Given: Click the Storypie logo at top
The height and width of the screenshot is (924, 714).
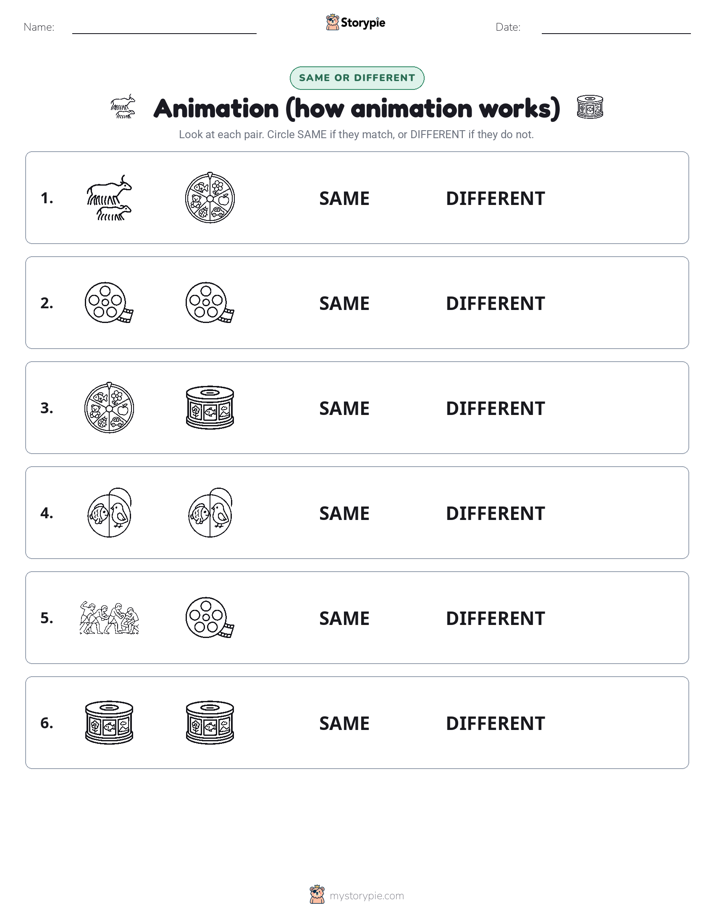Looking at the screenshot, I should coord(356,23).
